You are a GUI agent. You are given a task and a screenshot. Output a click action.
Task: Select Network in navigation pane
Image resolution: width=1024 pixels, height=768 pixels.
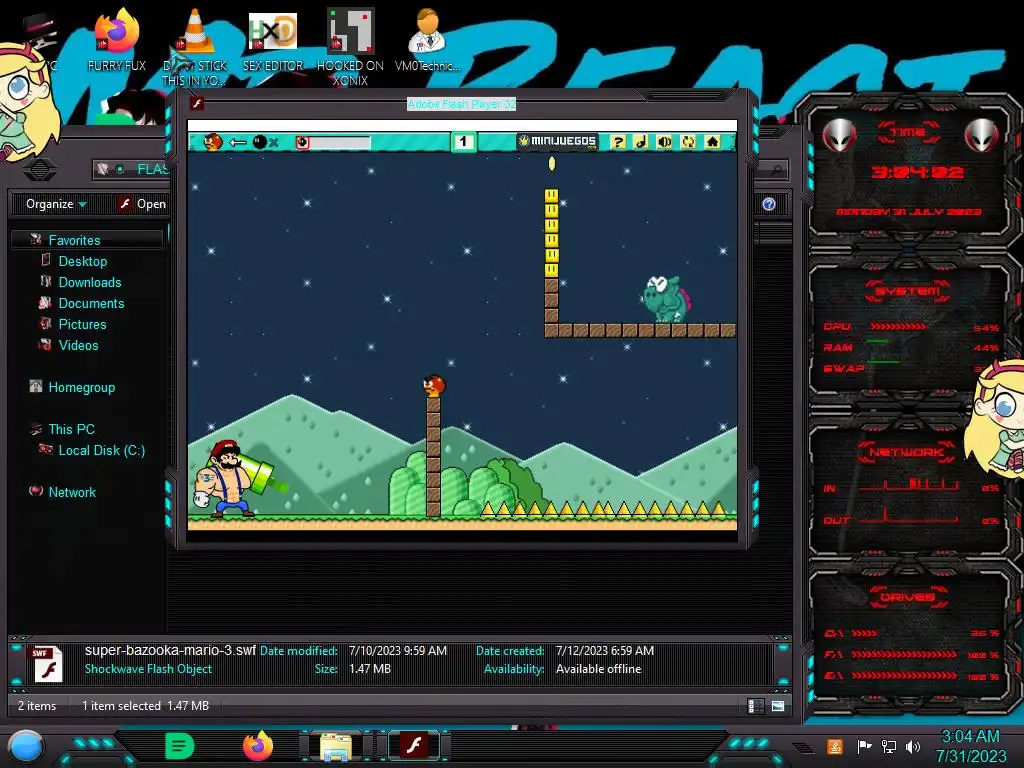pyautogui.click(x=72, y=492)
